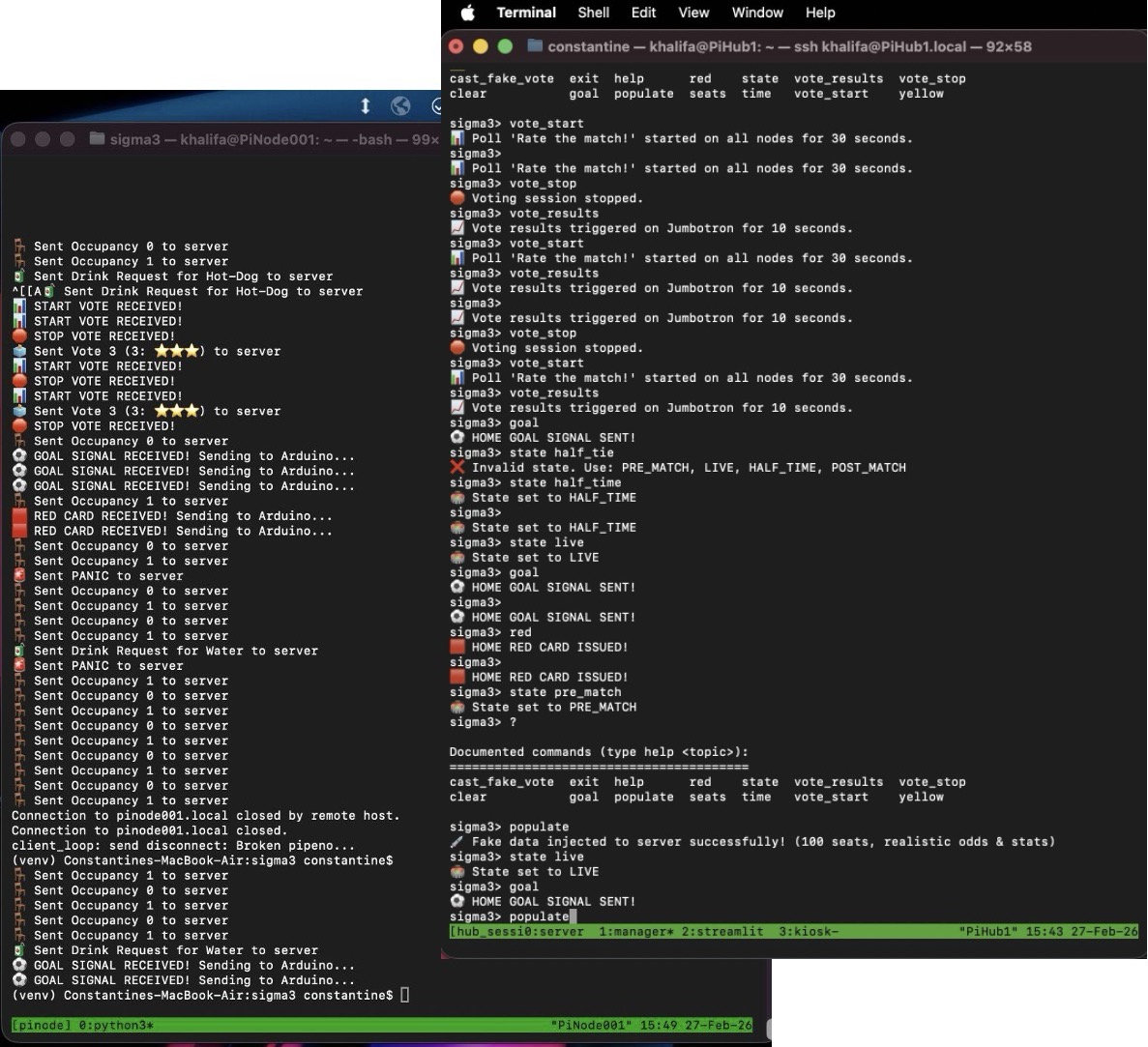Open the Window menu
Viewport: 1148px width, 1047px height.
[757, 13]
